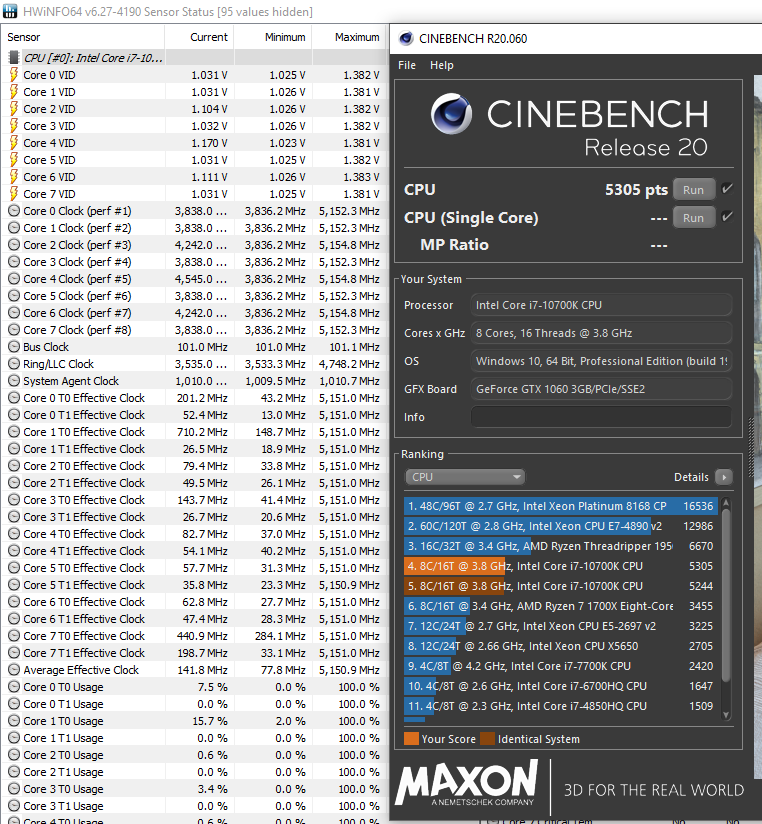Click the orange Your Score legend swatch
The width and height of the screenshot is (762, 824).
pyautogui.click(x=411, y=739)
